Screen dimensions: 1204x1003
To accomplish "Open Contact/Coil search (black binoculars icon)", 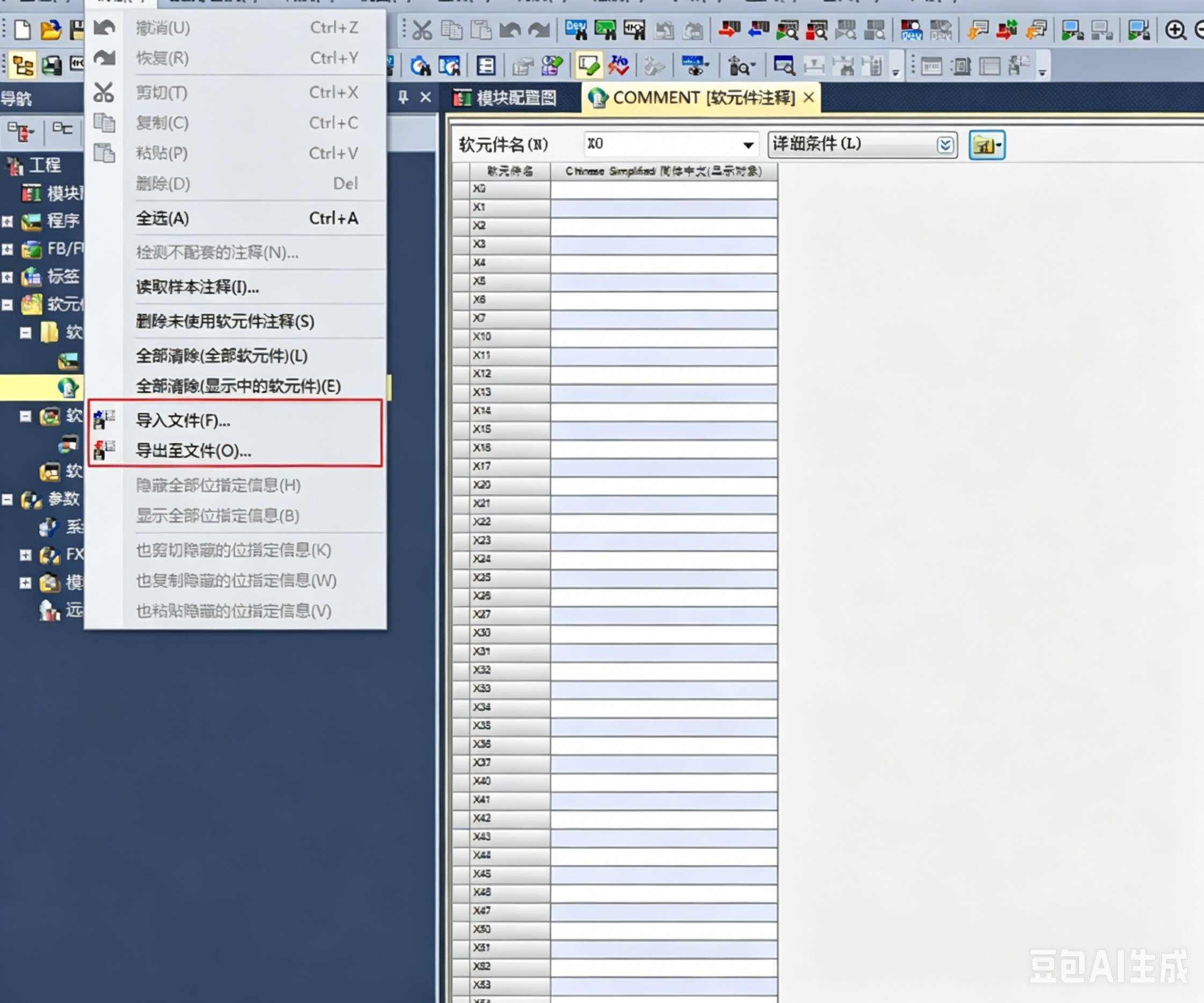I will click(x=634, y=30).
